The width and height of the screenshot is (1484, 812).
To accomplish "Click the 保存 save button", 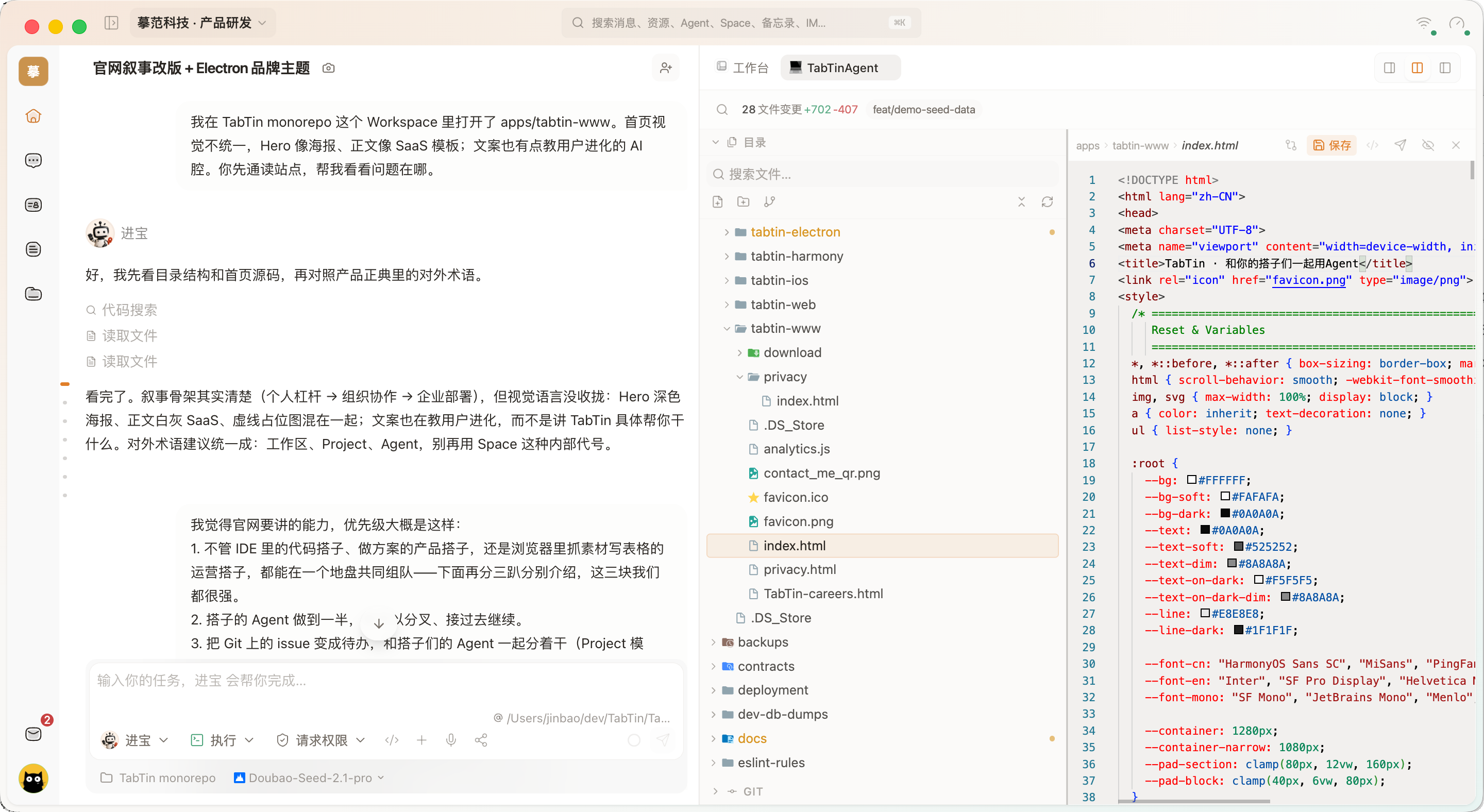I will click(x=1332, y=145).
